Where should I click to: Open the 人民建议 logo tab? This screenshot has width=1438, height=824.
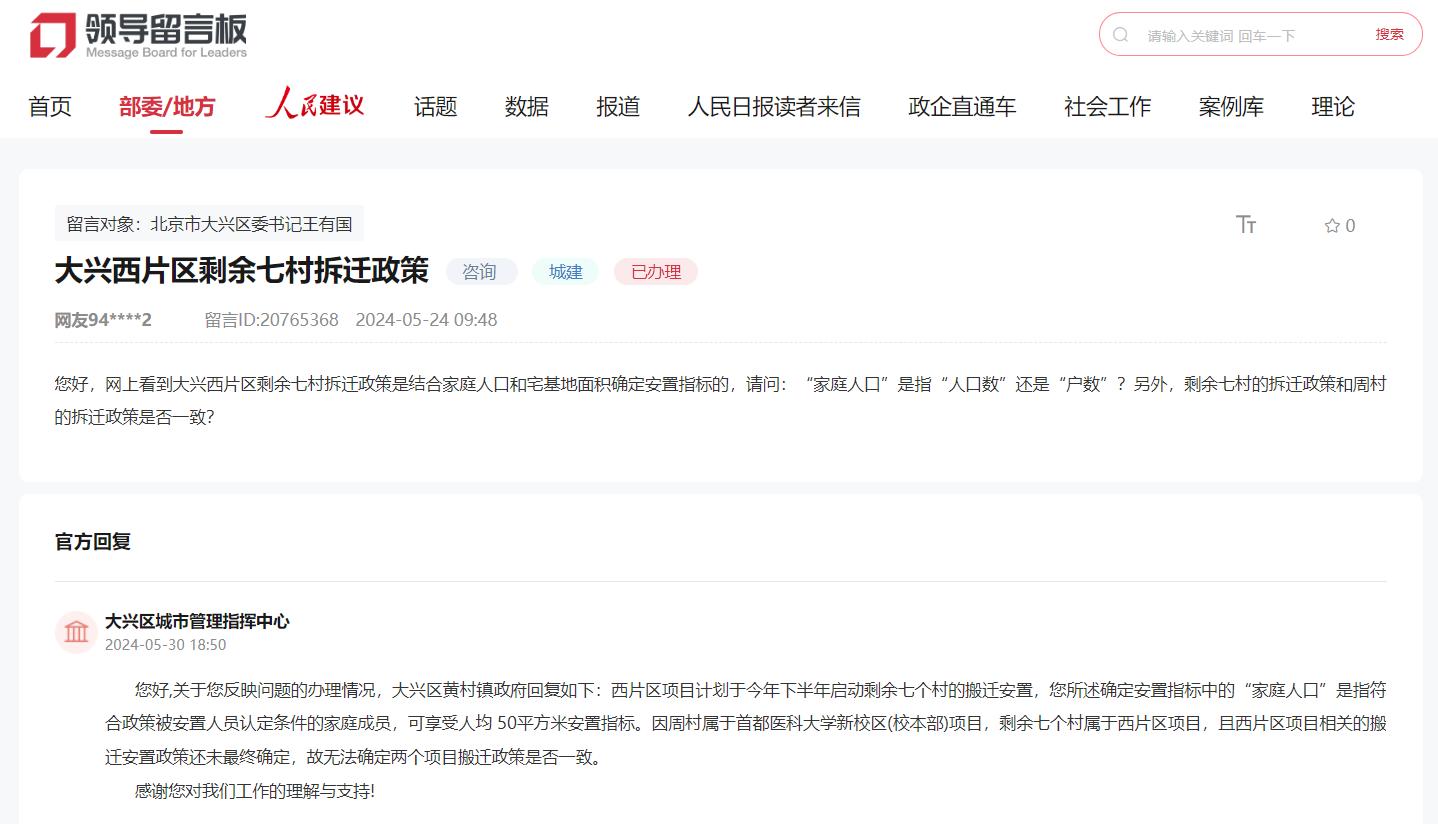pyautogui.click(x=315, y=105)
